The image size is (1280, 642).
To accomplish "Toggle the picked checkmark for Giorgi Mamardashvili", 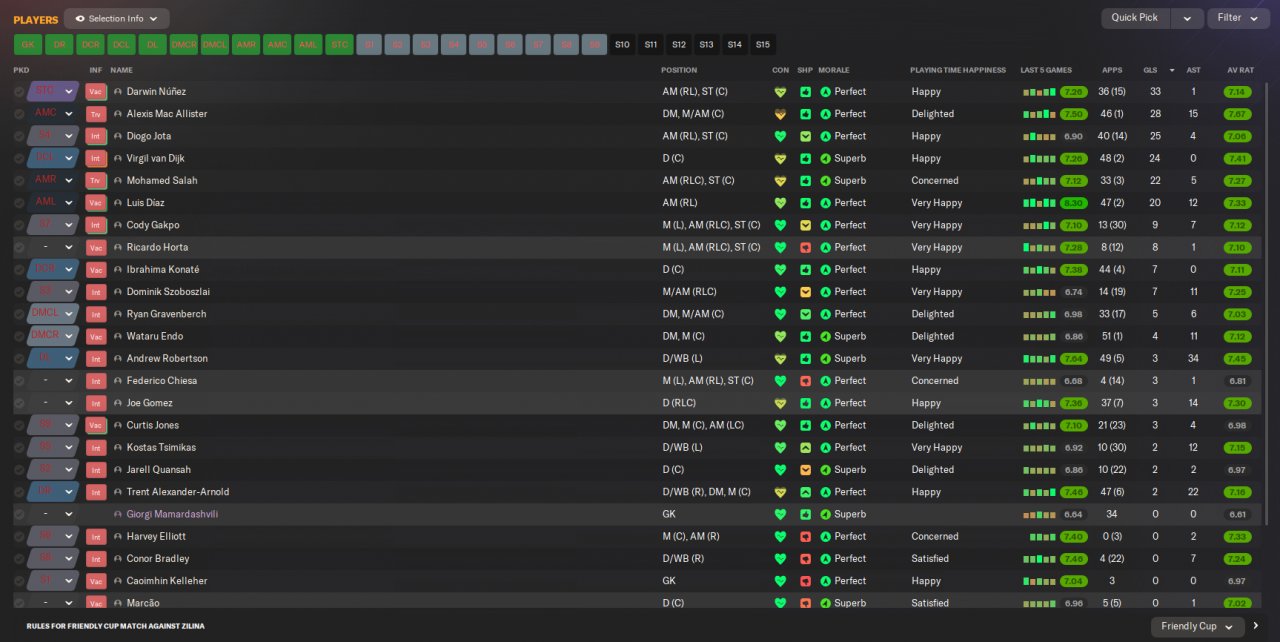I will [19, 514].
